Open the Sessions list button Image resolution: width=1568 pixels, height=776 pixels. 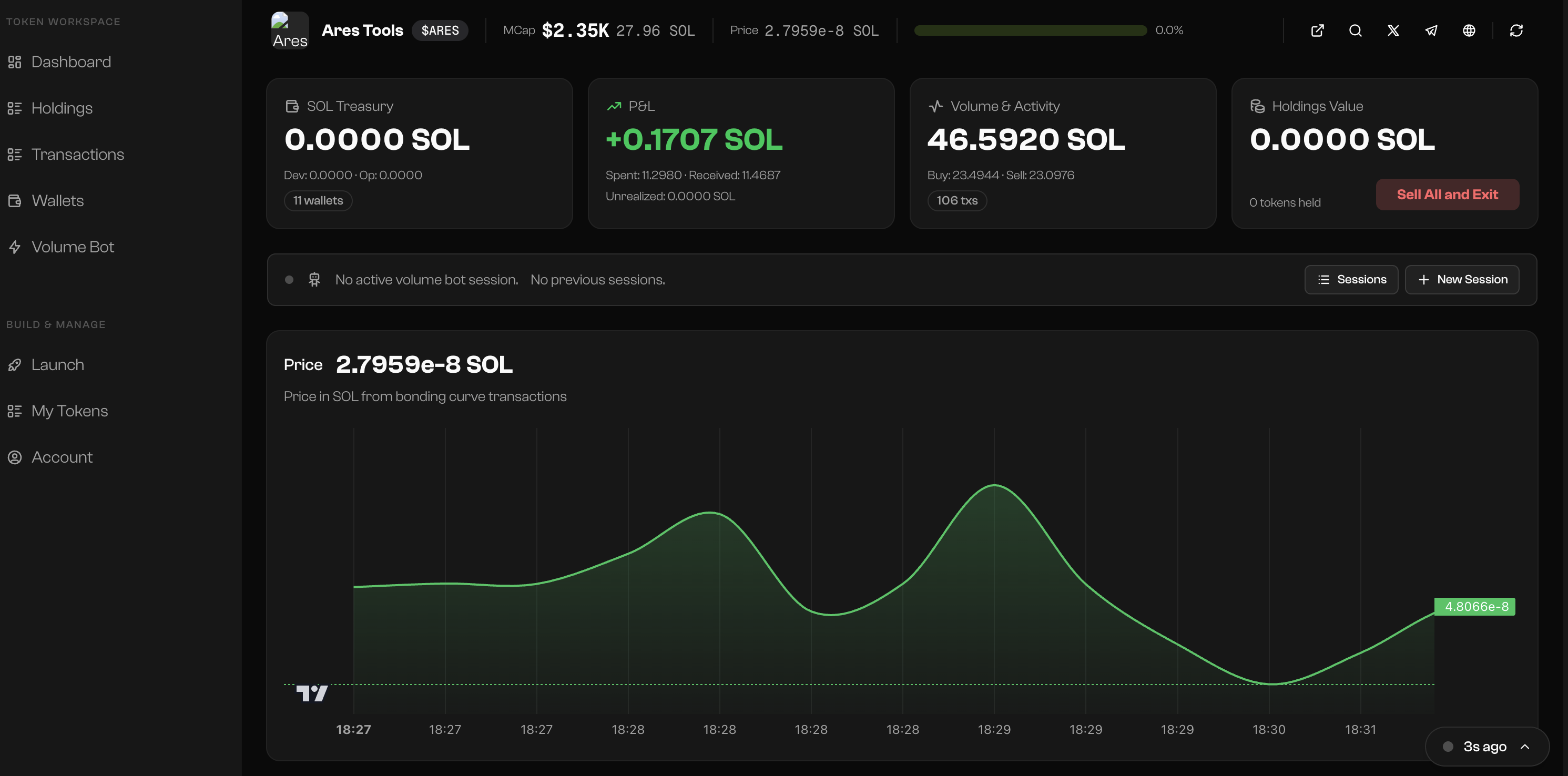pyautogui.click(x=1351, y=280)
